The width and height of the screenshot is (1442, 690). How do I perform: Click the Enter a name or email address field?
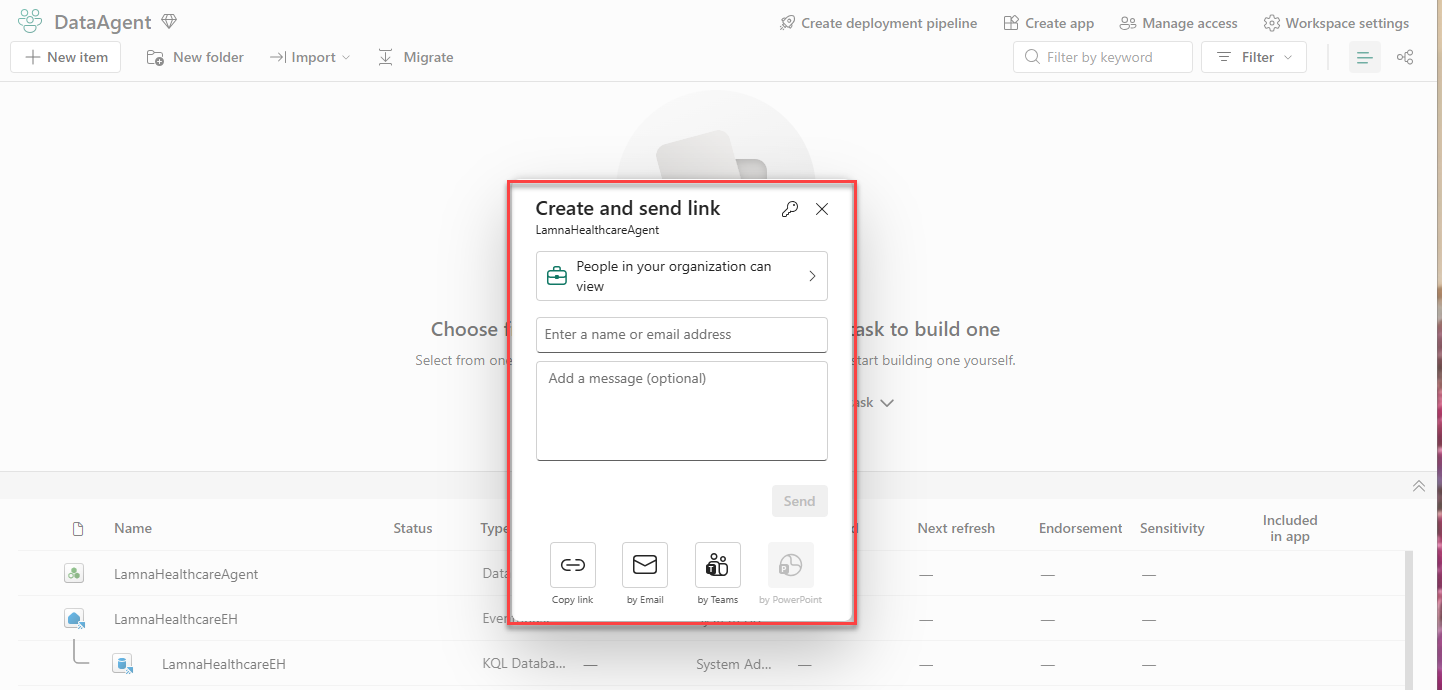click(x=682, y=334)
